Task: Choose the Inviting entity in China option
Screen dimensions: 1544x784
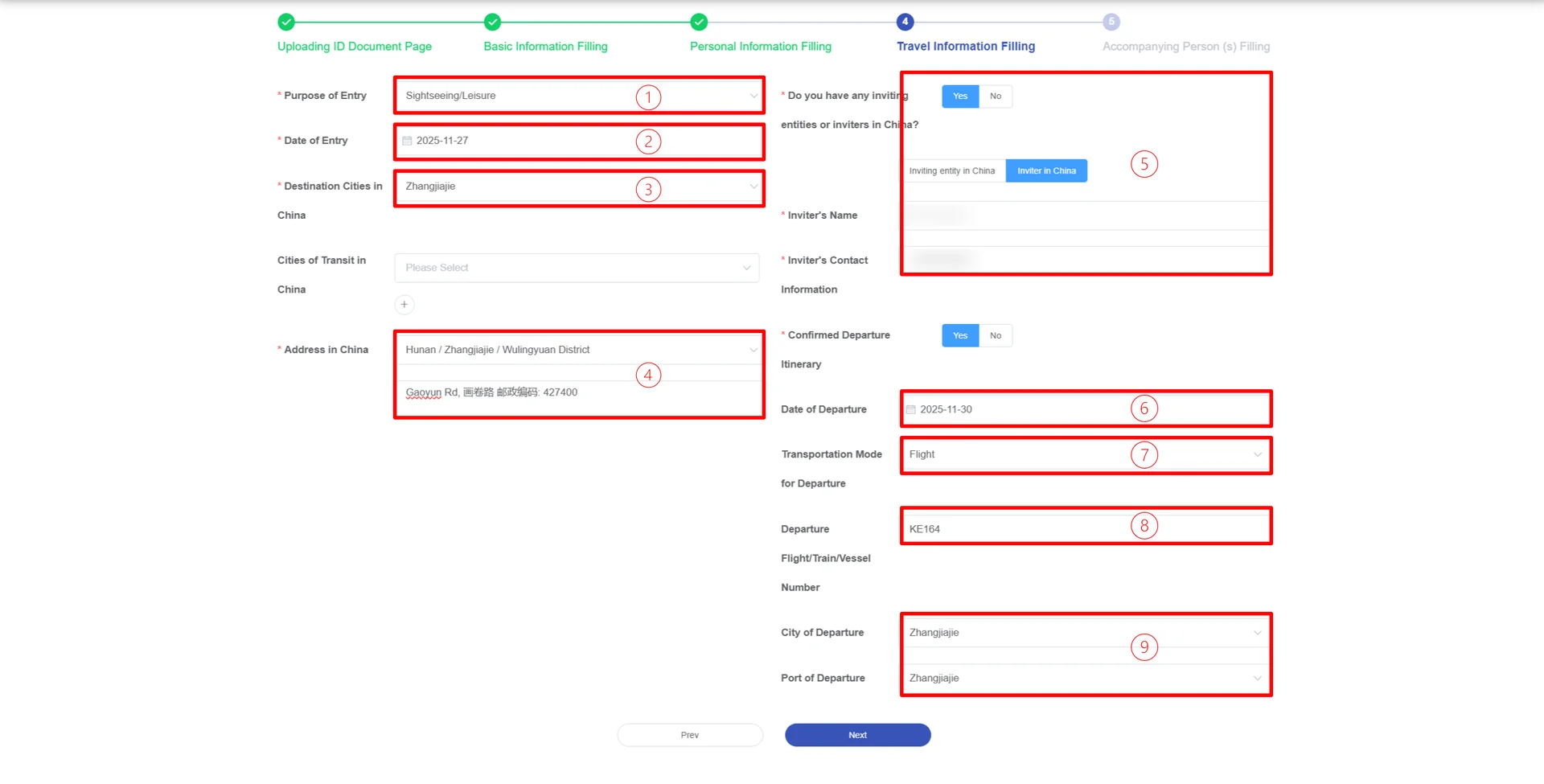Action: (952, 171)
